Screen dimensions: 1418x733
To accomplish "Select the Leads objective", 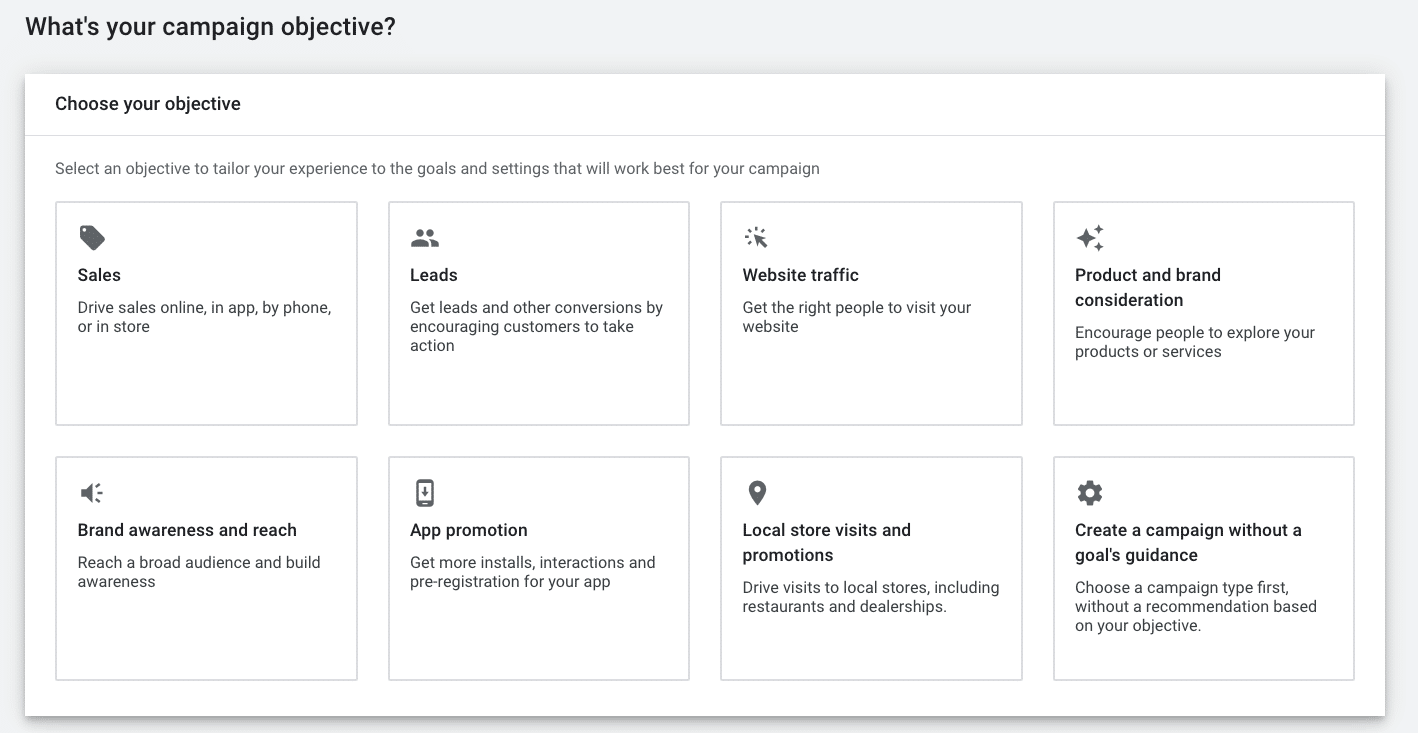I will (538, 312).
